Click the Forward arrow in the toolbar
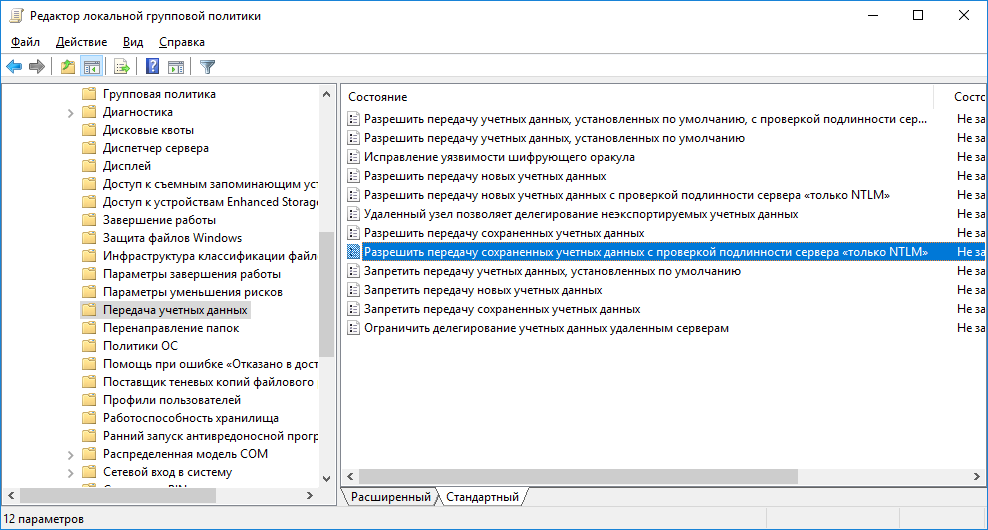 (37, 67)
